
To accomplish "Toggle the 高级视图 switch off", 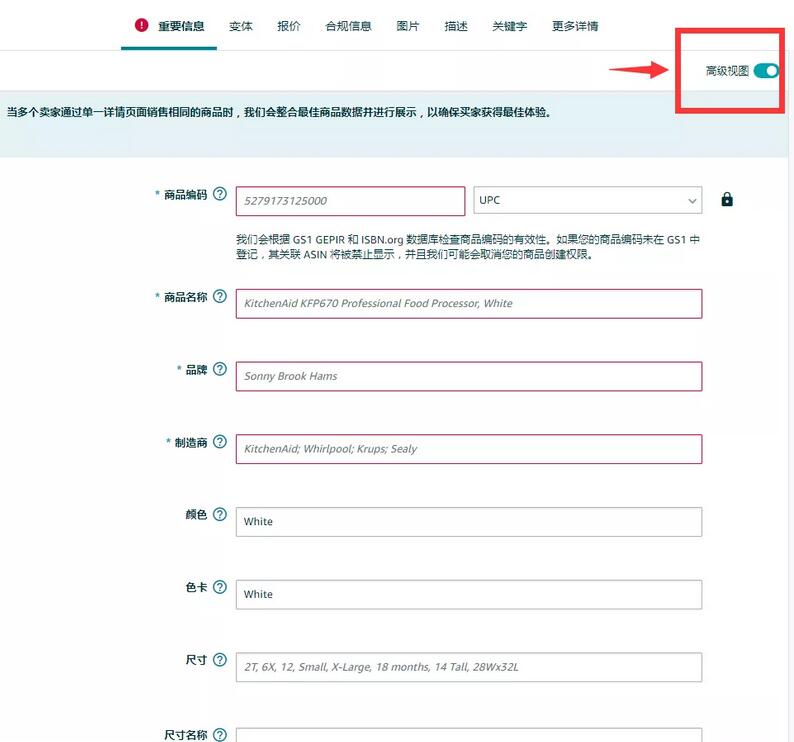I will [x=766, y=71].
